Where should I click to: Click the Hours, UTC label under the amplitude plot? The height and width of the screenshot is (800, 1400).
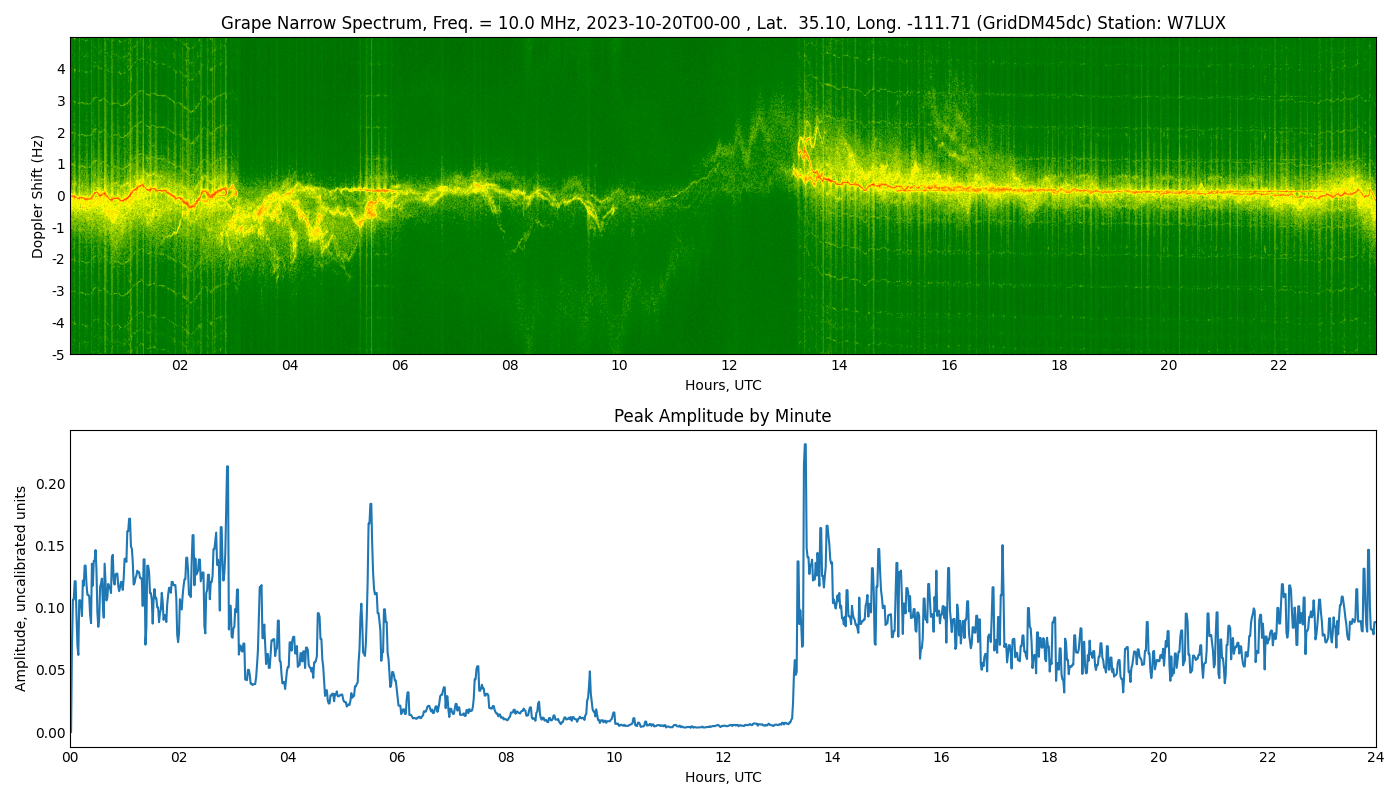point(723,777)
